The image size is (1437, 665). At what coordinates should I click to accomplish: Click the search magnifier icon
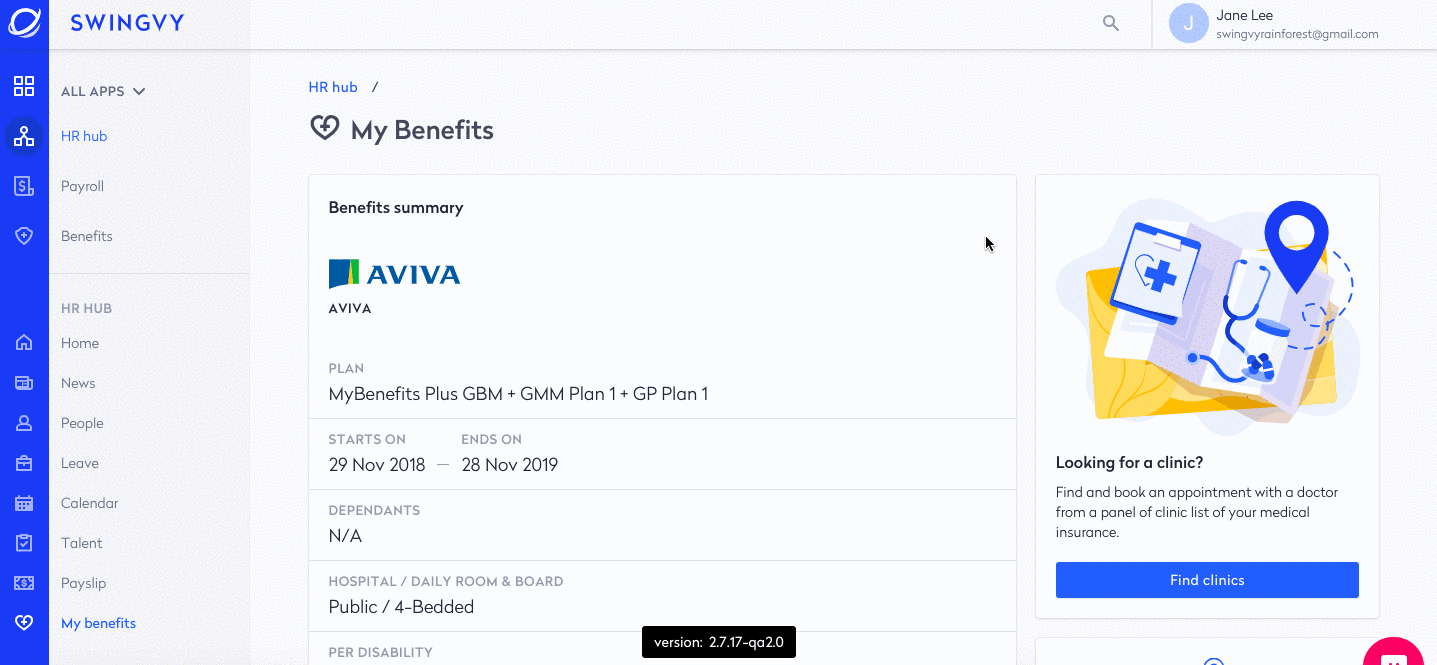[1110, 23]
